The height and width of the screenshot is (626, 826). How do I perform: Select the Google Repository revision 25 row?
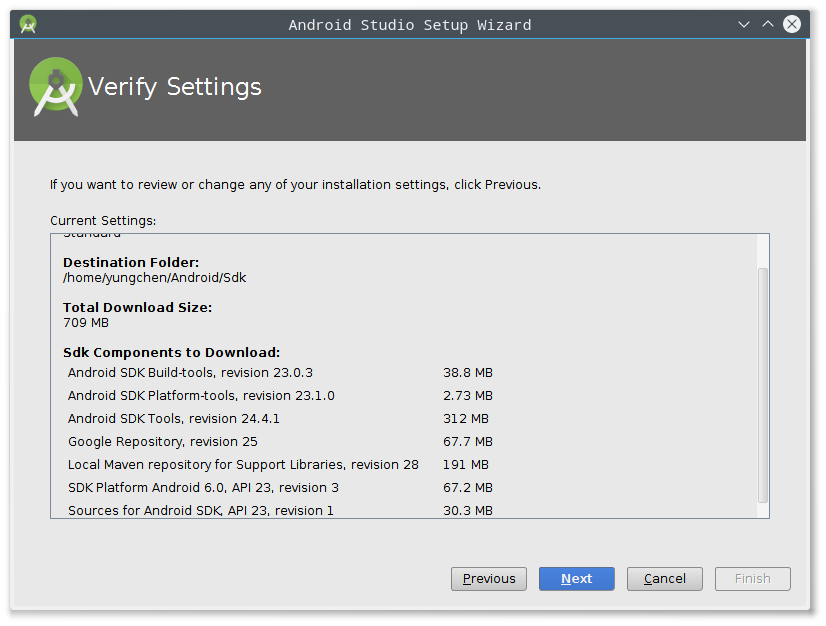pyautogui.click(x=280, y=442)
